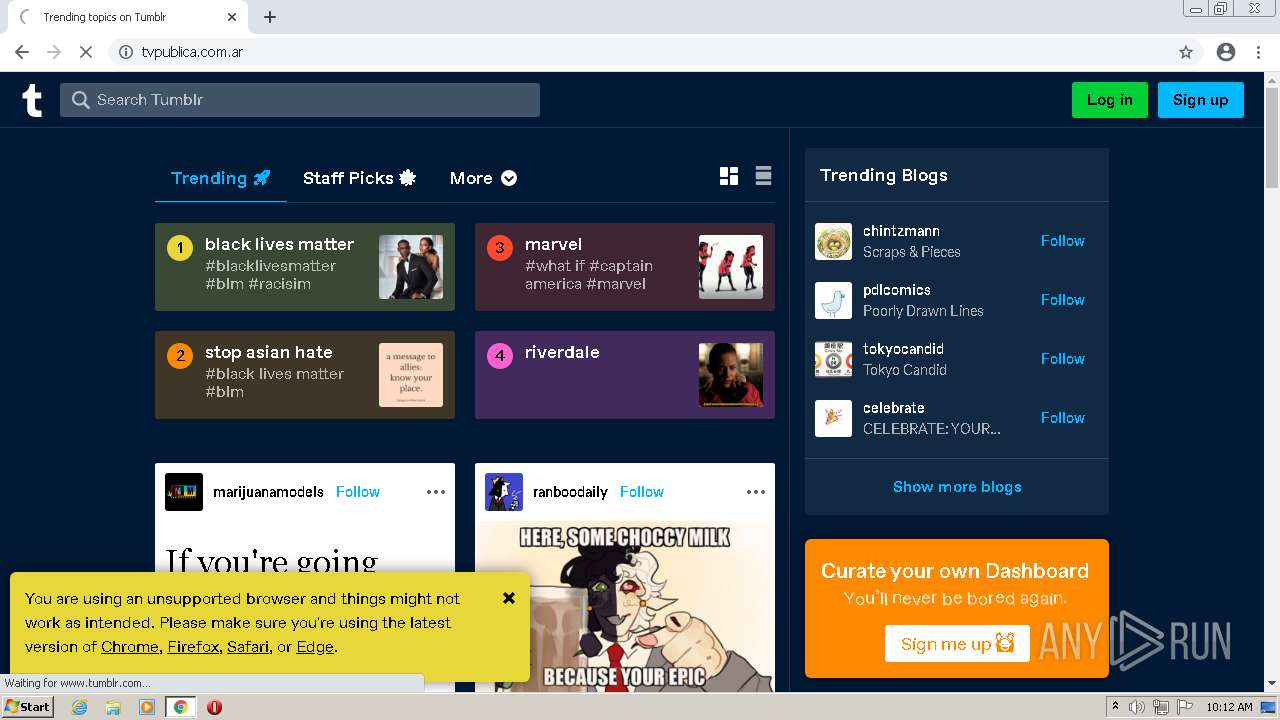Bookmark this page with star icon

(1186, 52)
